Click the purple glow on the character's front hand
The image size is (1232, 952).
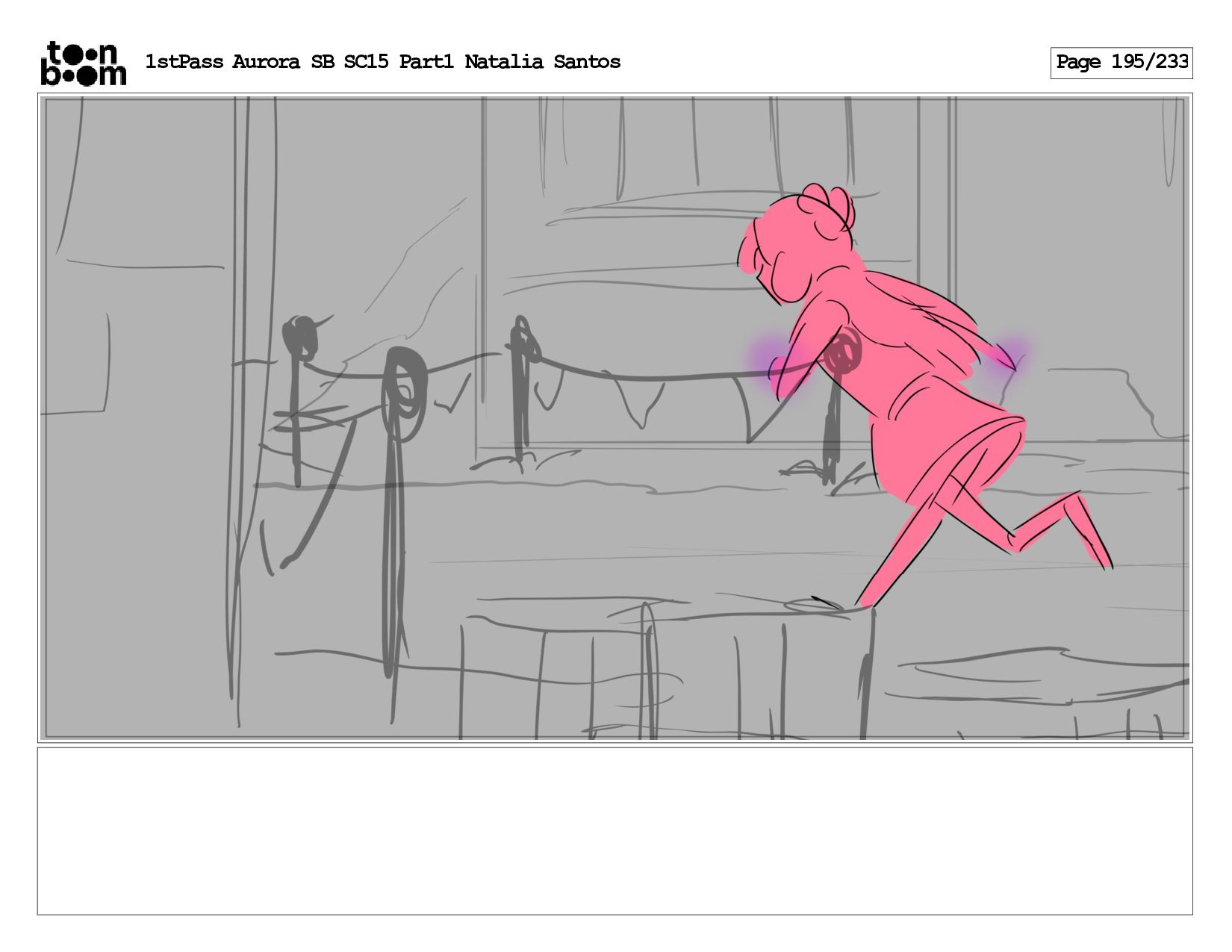pos(780,366)
